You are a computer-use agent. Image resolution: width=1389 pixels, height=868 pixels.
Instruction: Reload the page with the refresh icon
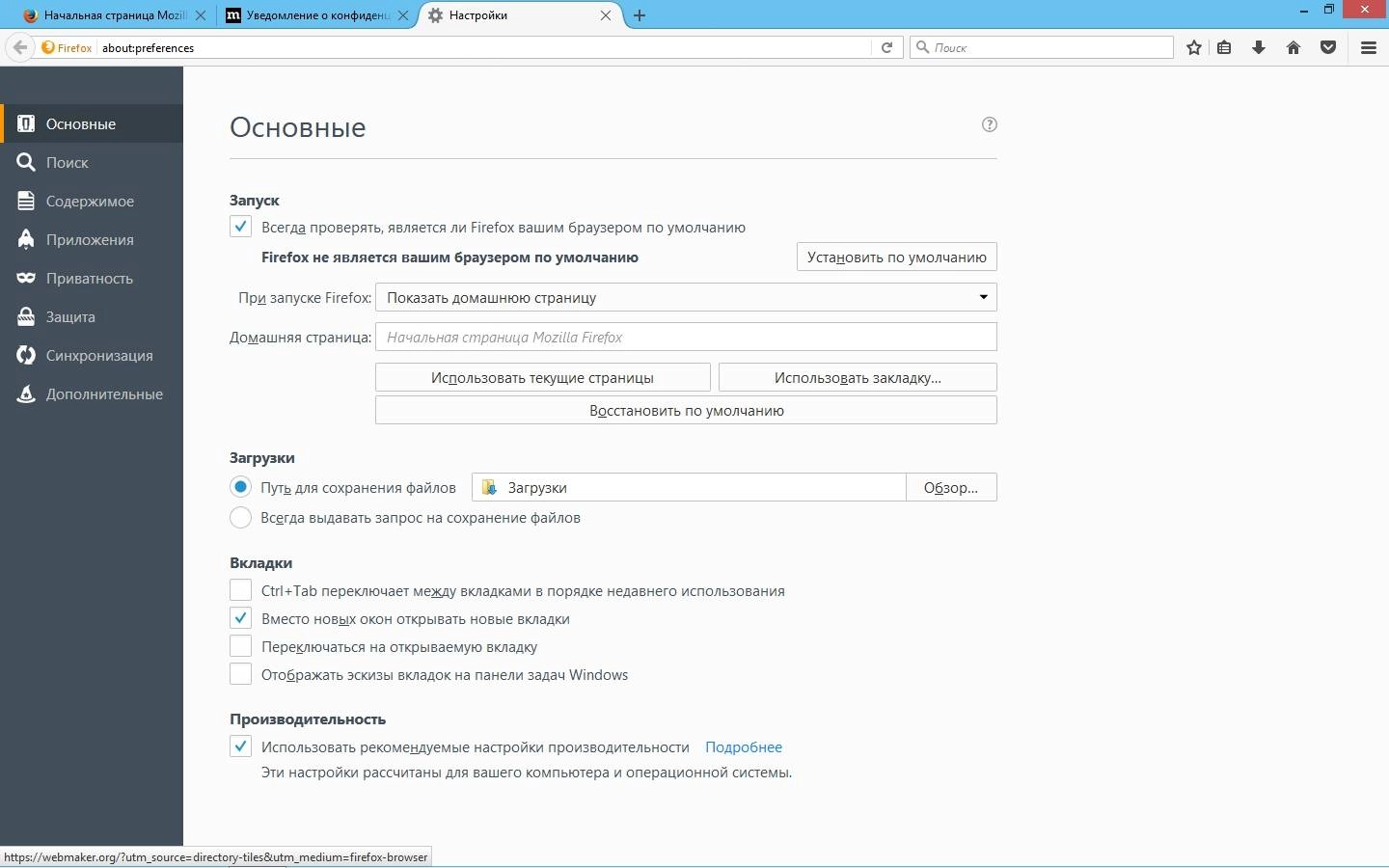887,47
